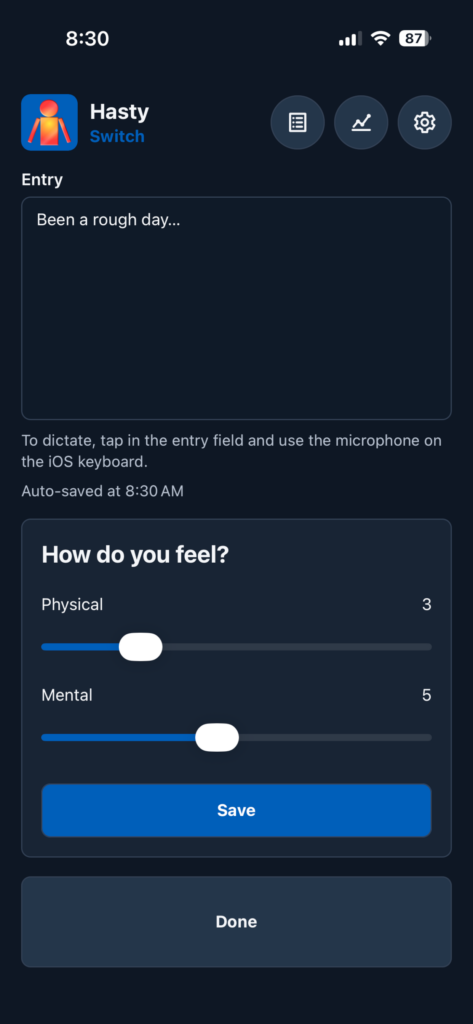This screenshot has width=473, height=1024.
Task: Tap the cellular signal bars icon
Action: click(350, 39)
